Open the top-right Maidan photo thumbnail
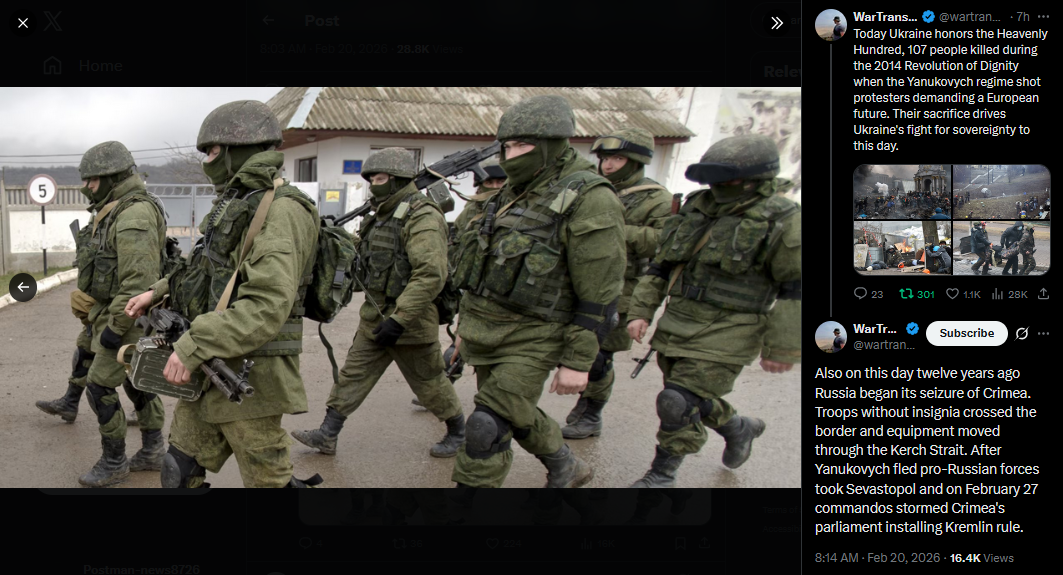Viewport: 1063px width, 575px height. click(1001, 192)
